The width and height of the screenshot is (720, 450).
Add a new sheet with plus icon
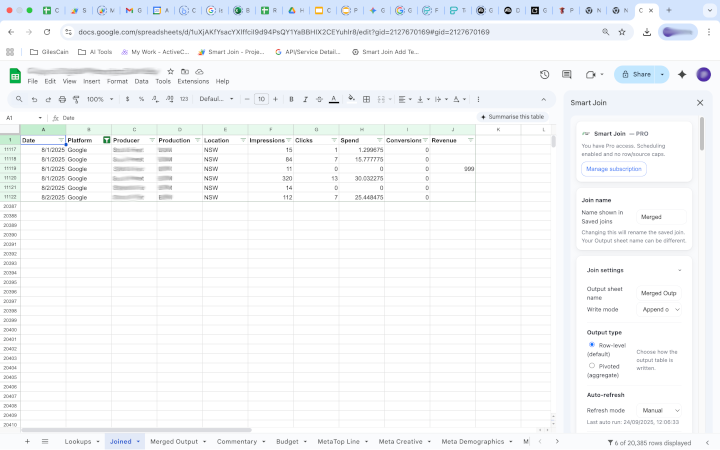pos(27,441)
